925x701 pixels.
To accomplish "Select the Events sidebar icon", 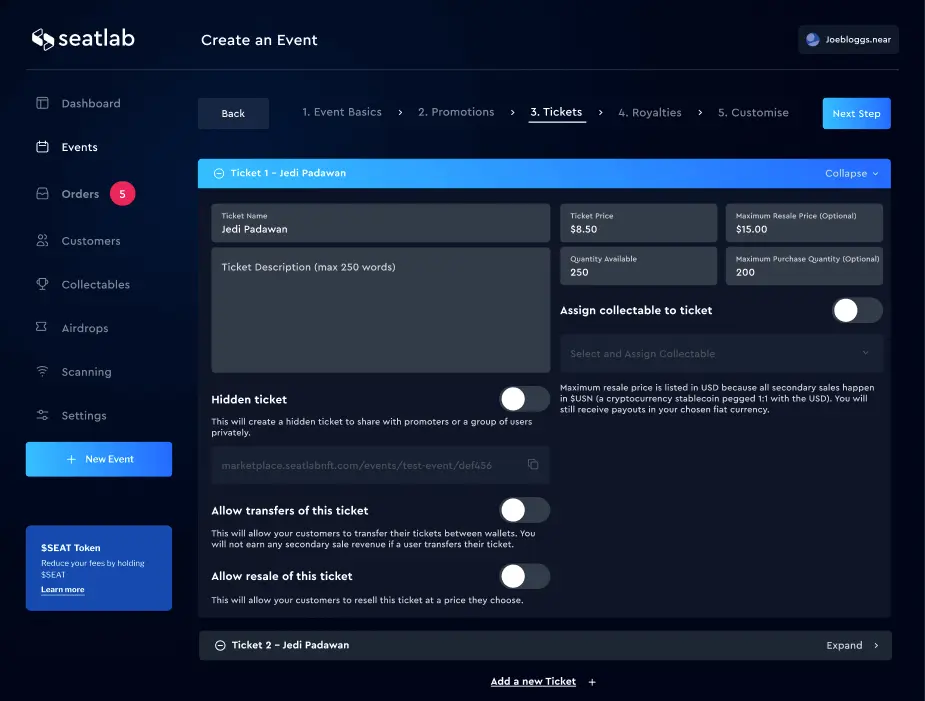I will coord(40,147).
